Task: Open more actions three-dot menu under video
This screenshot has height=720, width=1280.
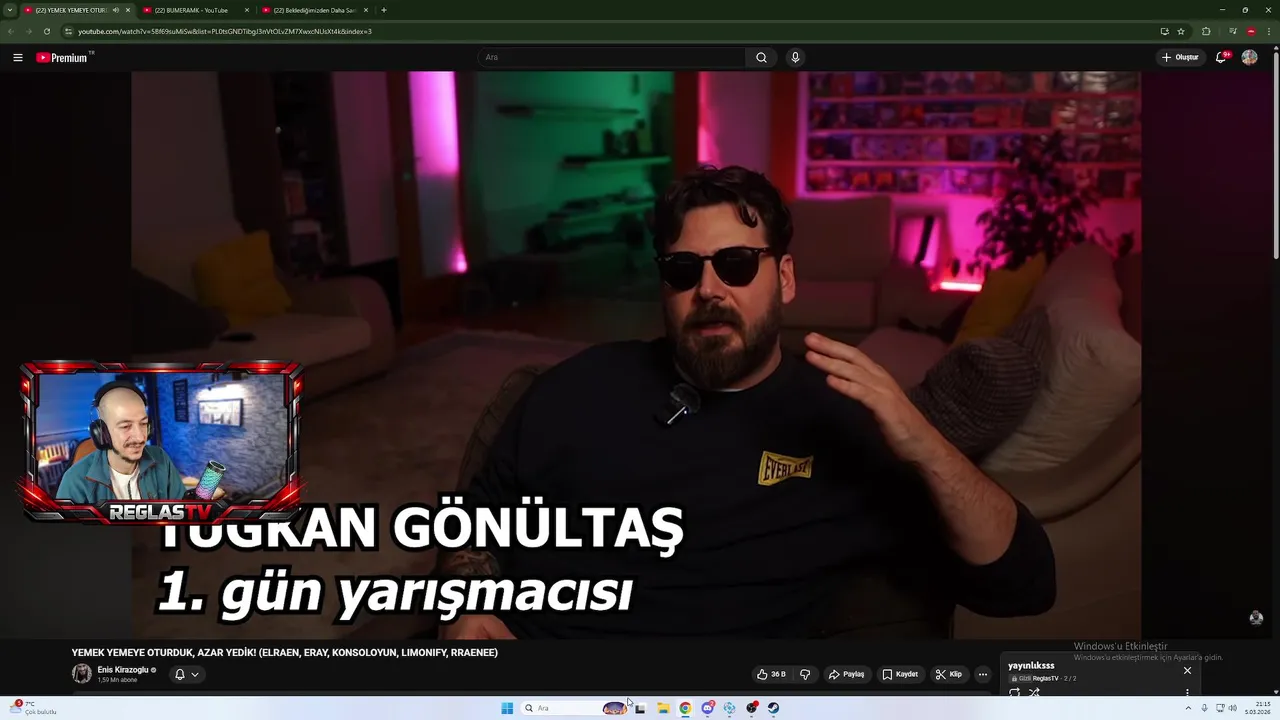Action: pyautogui.click(x=982, y=674)
